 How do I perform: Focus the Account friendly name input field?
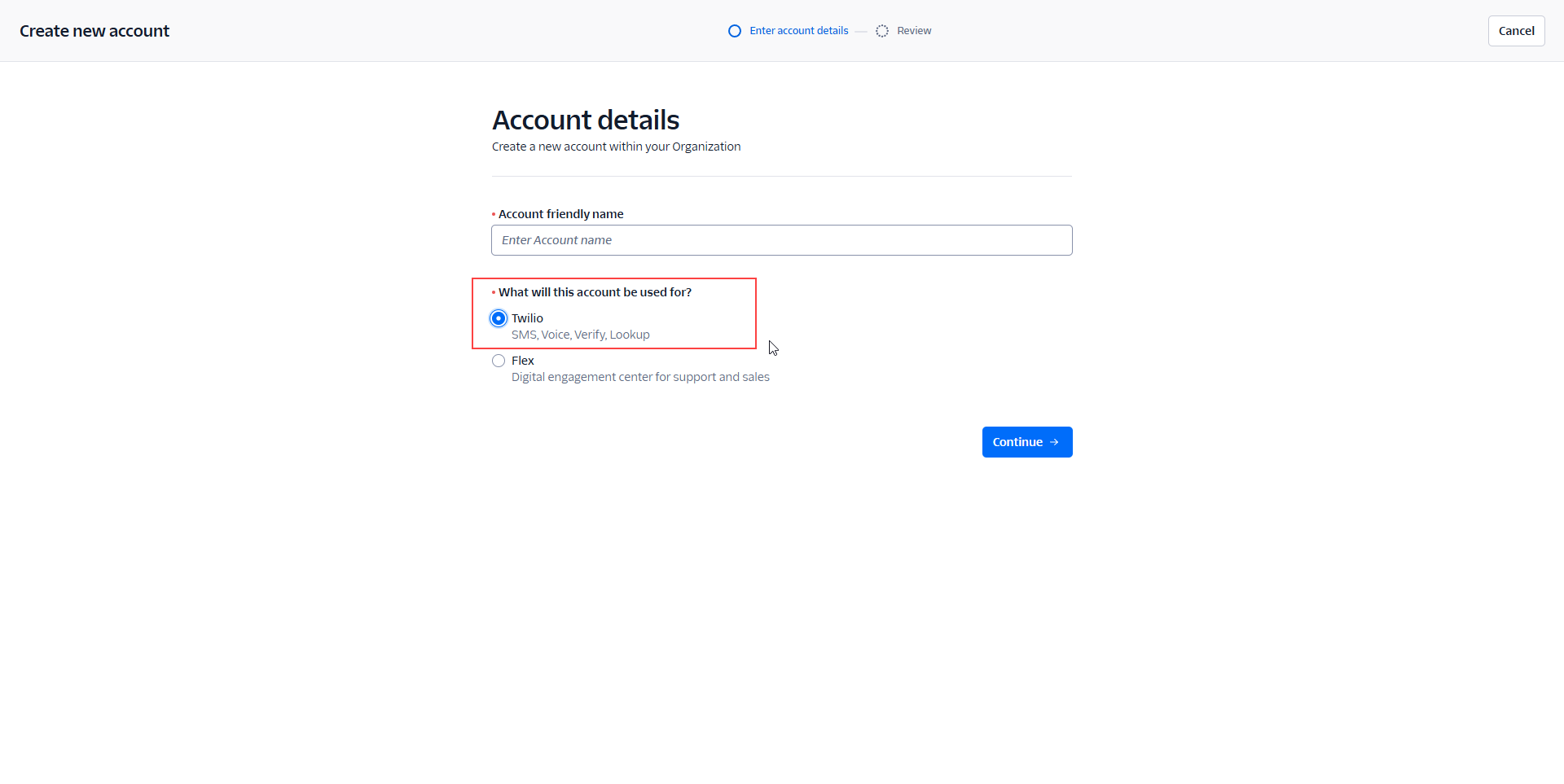781,240
